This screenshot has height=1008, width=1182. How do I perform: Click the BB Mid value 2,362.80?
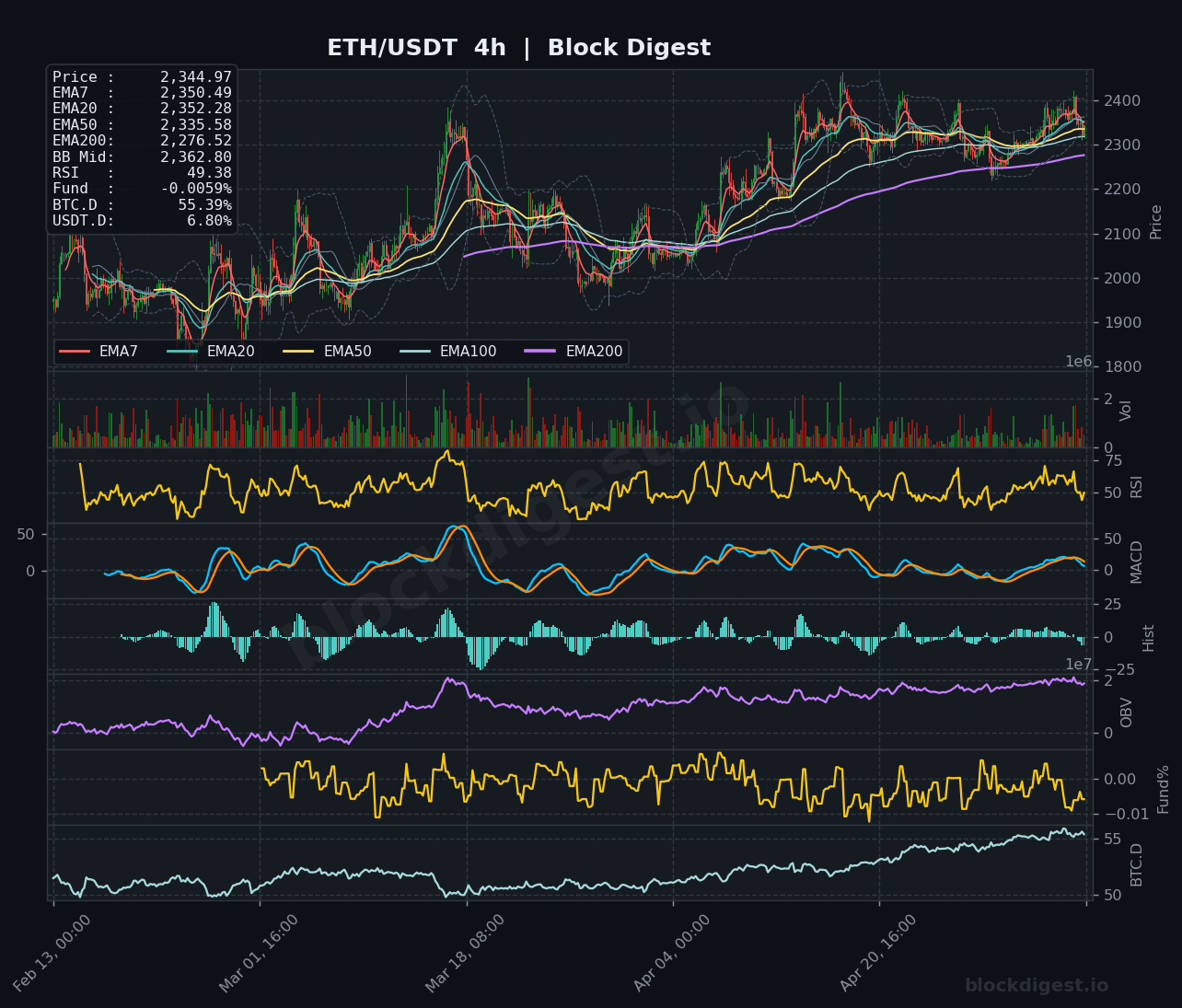click(x=196, y=157)
